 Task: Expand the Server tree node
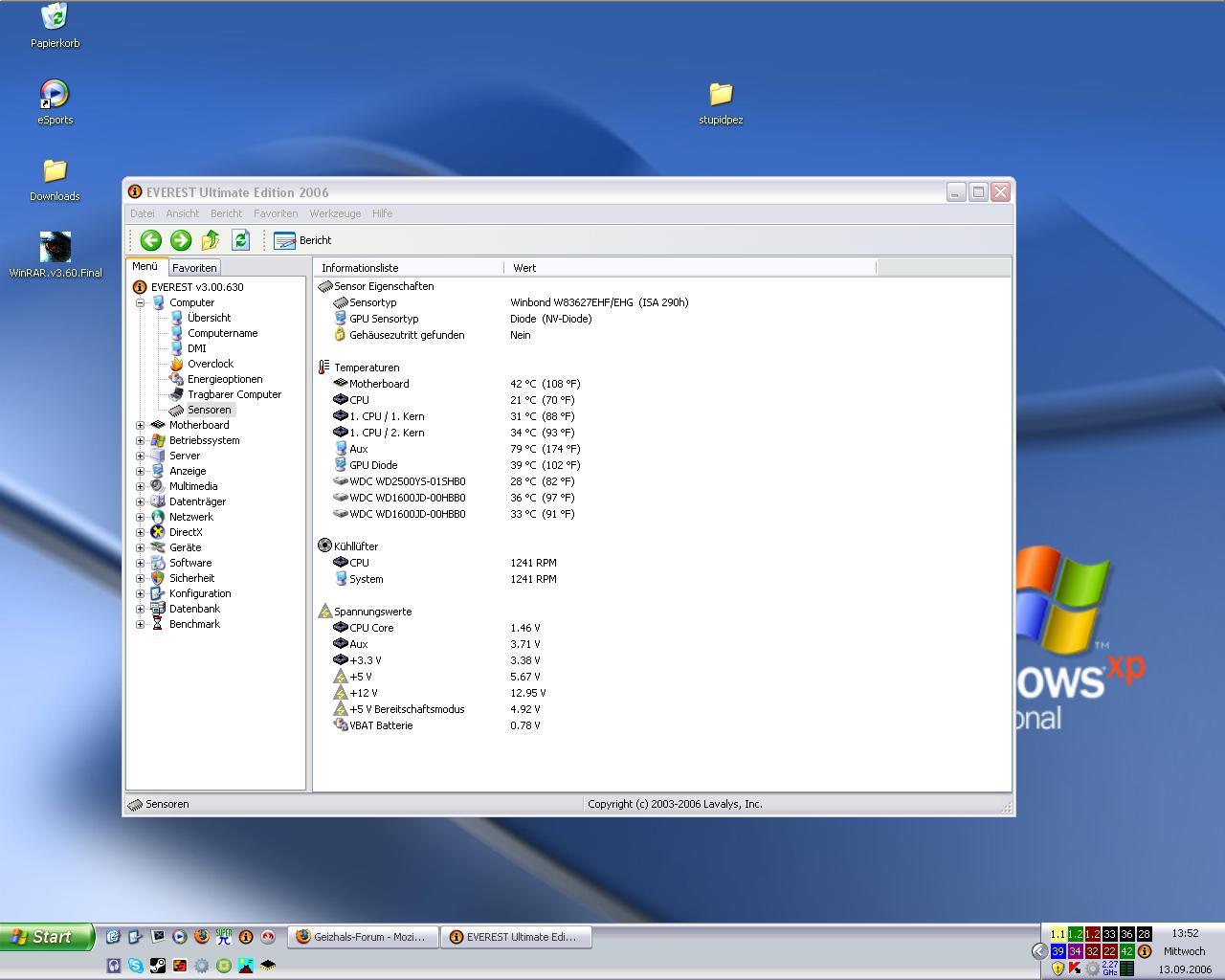[140, 456]
